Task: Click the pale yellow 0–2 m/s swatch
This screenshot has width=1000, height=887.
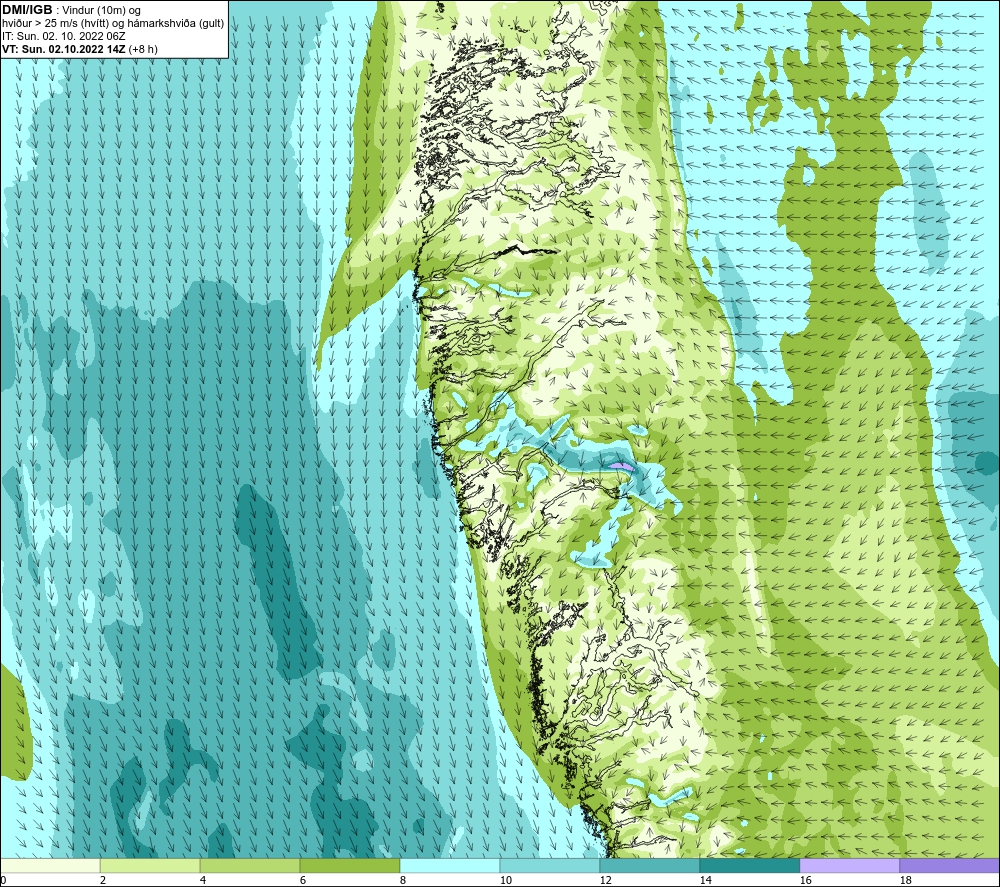Action: click(50, 865)
